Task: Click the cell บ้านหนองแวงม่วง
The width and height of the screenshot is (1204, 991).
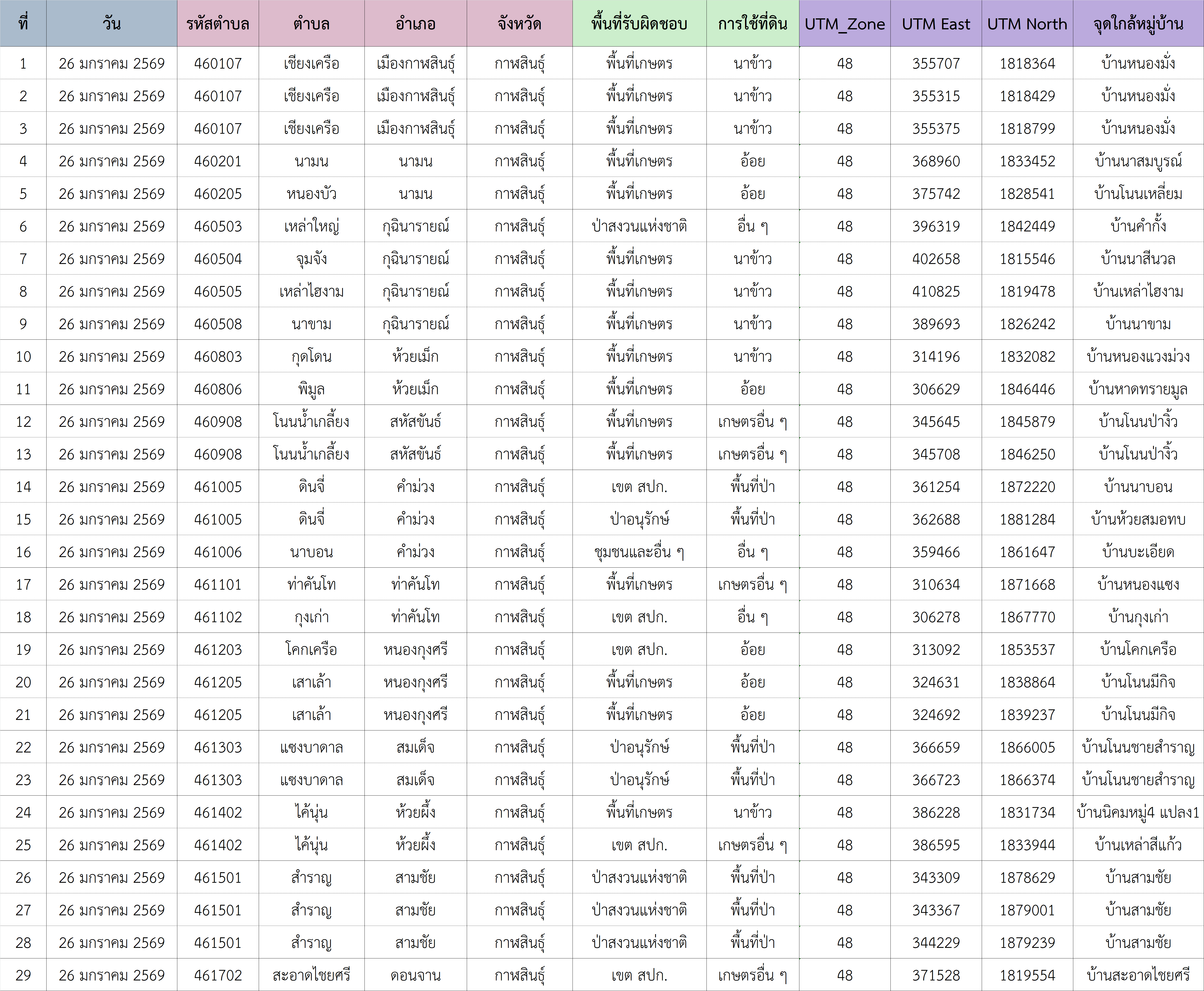Action: coord(1138,356)
